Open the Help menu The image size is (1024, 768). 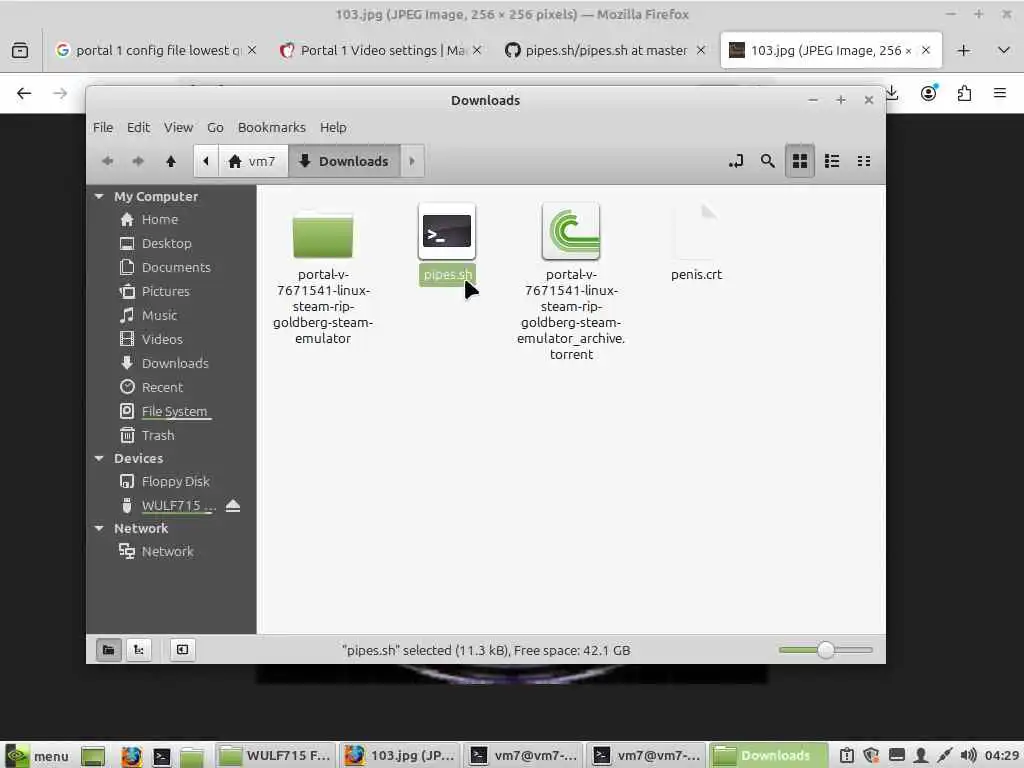coord(333,127)
